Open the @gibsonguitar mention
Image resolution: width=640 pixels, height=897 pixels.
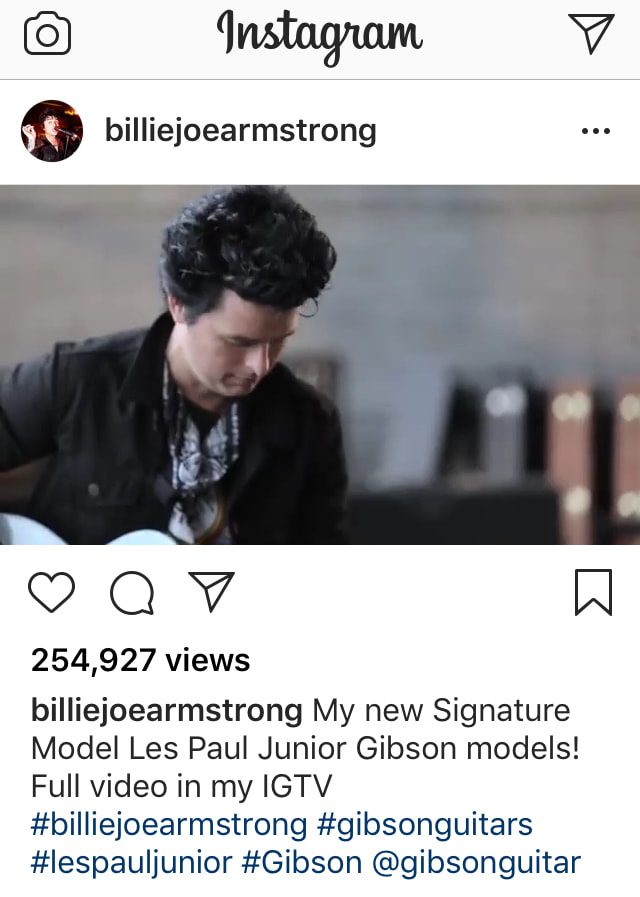(x=476, y=863)
